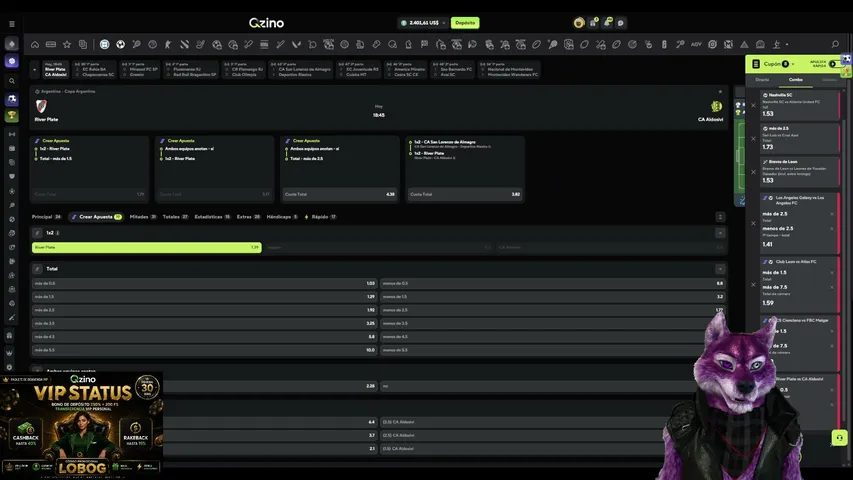Open the user avatar icon in header

(579, 23)
